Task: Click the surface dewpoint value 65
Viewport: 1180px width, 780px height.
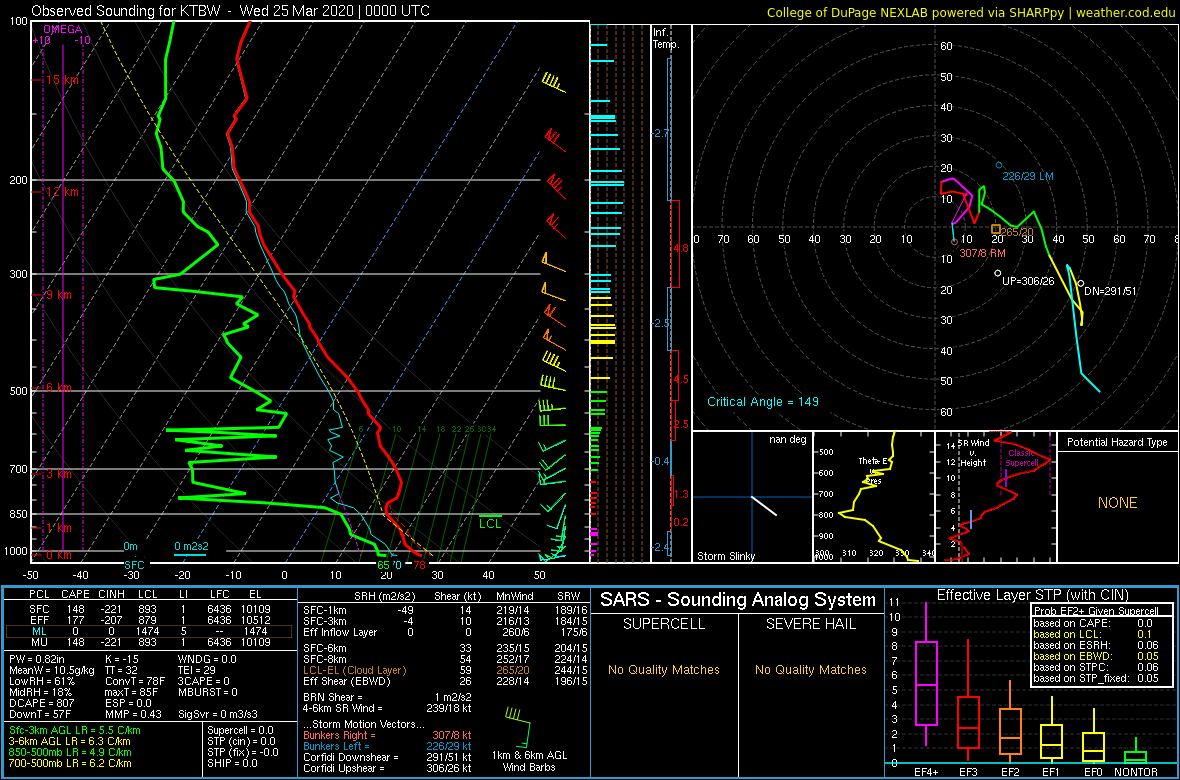Action: click(383, 565)
